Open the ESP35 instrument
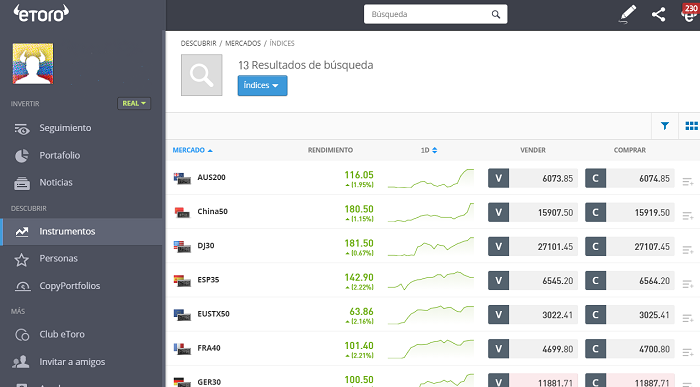The height and width of the screenshot is (387, 700). (208, 279)
